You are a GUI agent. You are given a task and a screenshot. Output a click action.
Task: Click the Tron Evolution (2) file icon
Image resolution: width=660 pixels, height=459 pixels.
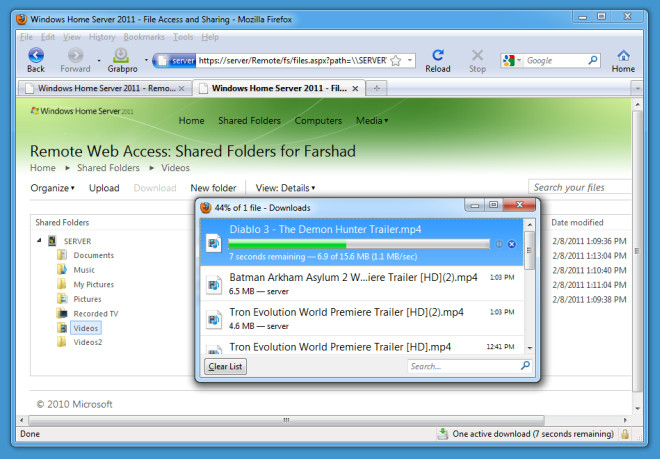(x=213, y=320)
